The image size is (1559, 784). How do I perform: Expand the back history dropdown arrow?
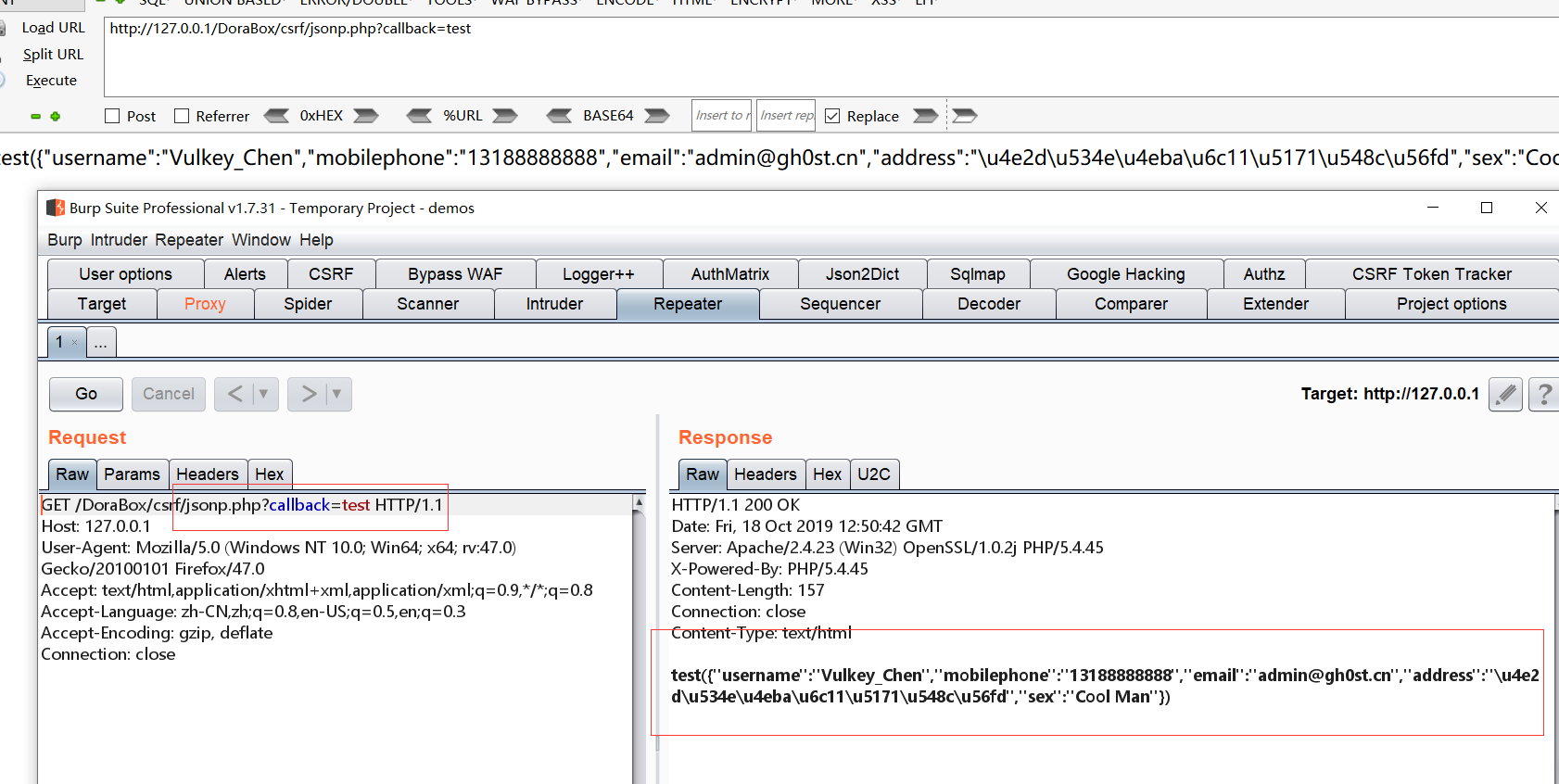click(264, 394)
